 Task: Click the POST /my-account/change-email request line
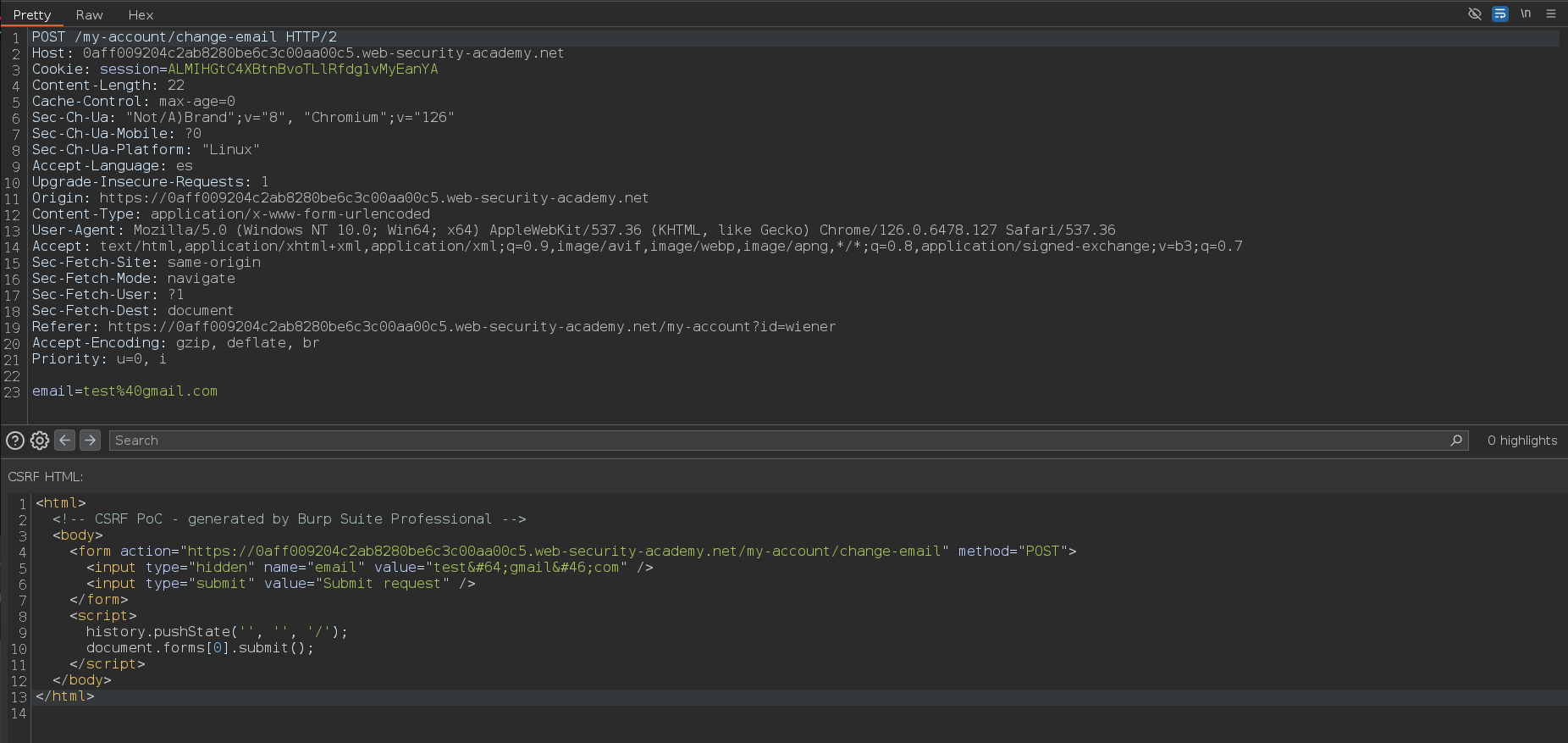point(185,37)
